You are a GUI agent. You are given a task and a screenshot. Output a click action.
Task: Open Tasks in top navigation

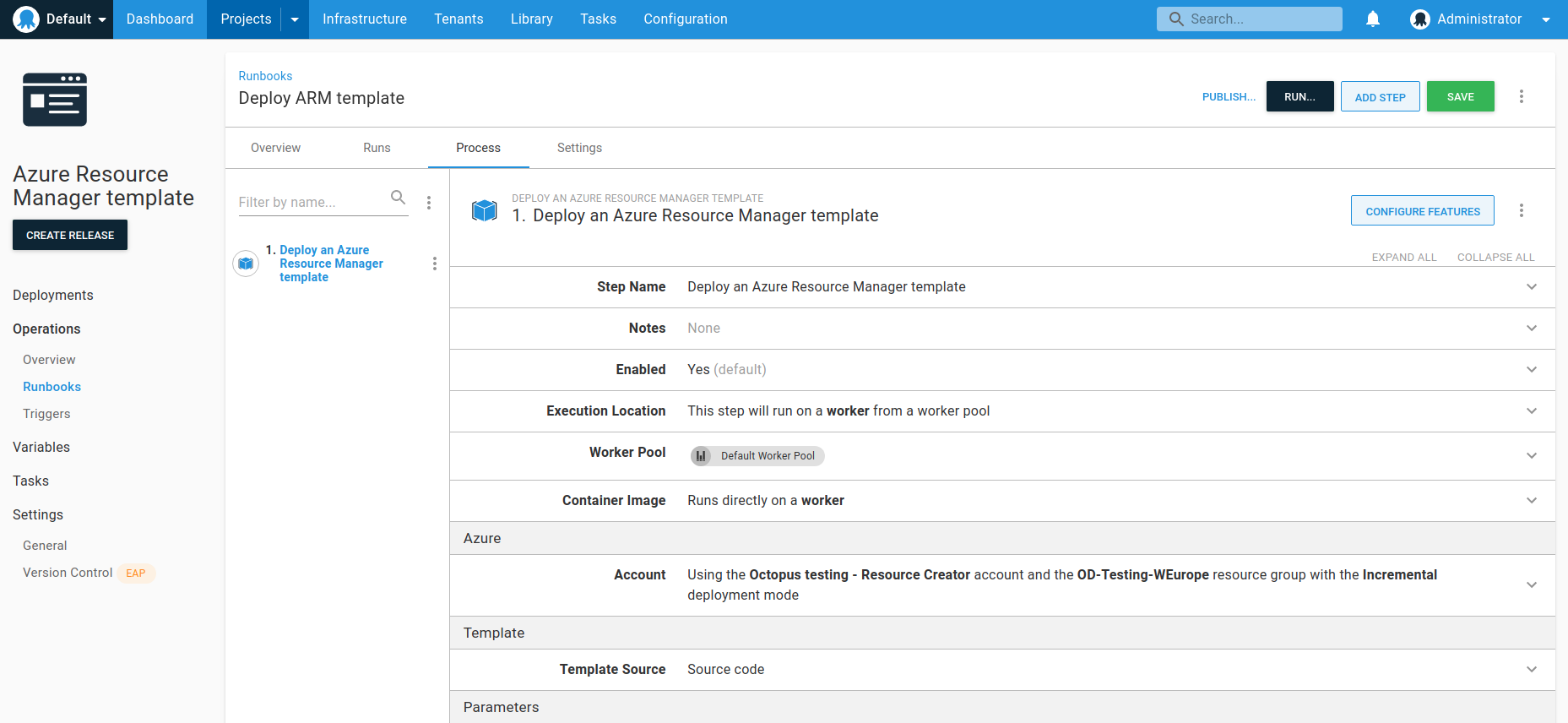(x=598, y=19)
